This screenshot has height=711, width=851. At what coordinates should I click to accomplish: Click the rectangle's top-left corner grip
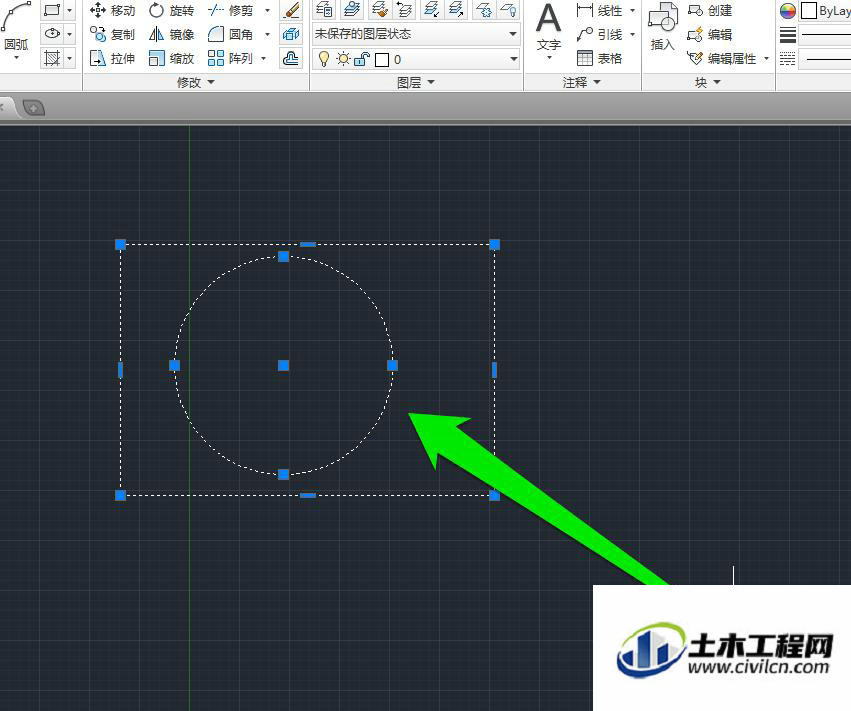pyautogui.click(x=120, y=244)
